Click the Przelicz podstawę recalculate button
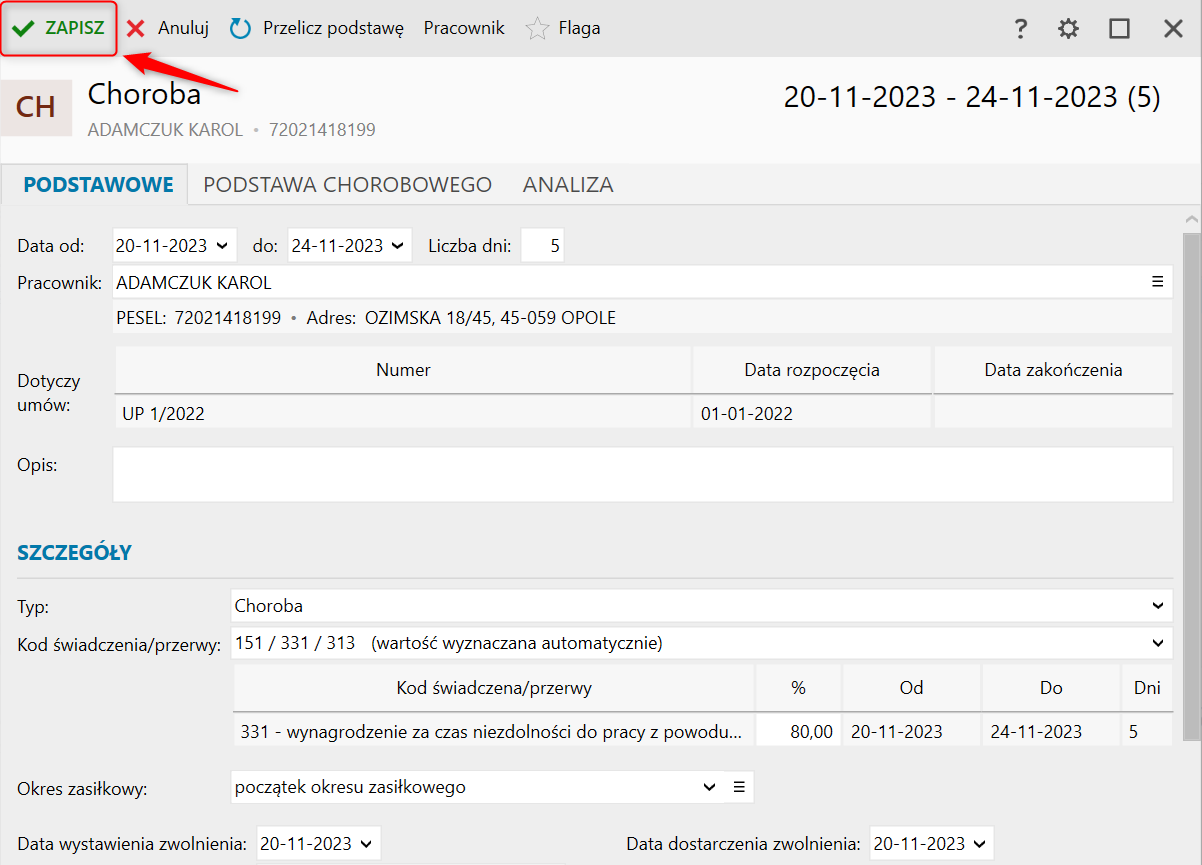 tap(317, 28)
